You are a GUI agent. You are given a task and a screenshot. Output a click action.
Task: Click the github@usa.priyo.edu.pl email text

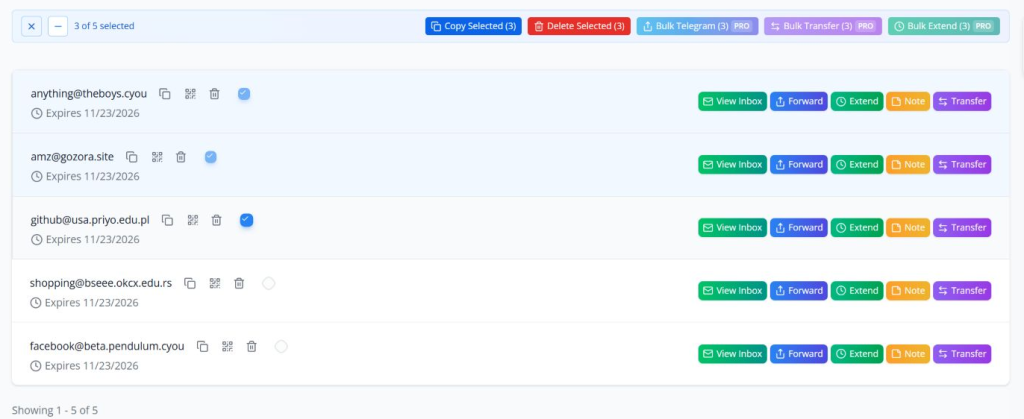[90, 221]
